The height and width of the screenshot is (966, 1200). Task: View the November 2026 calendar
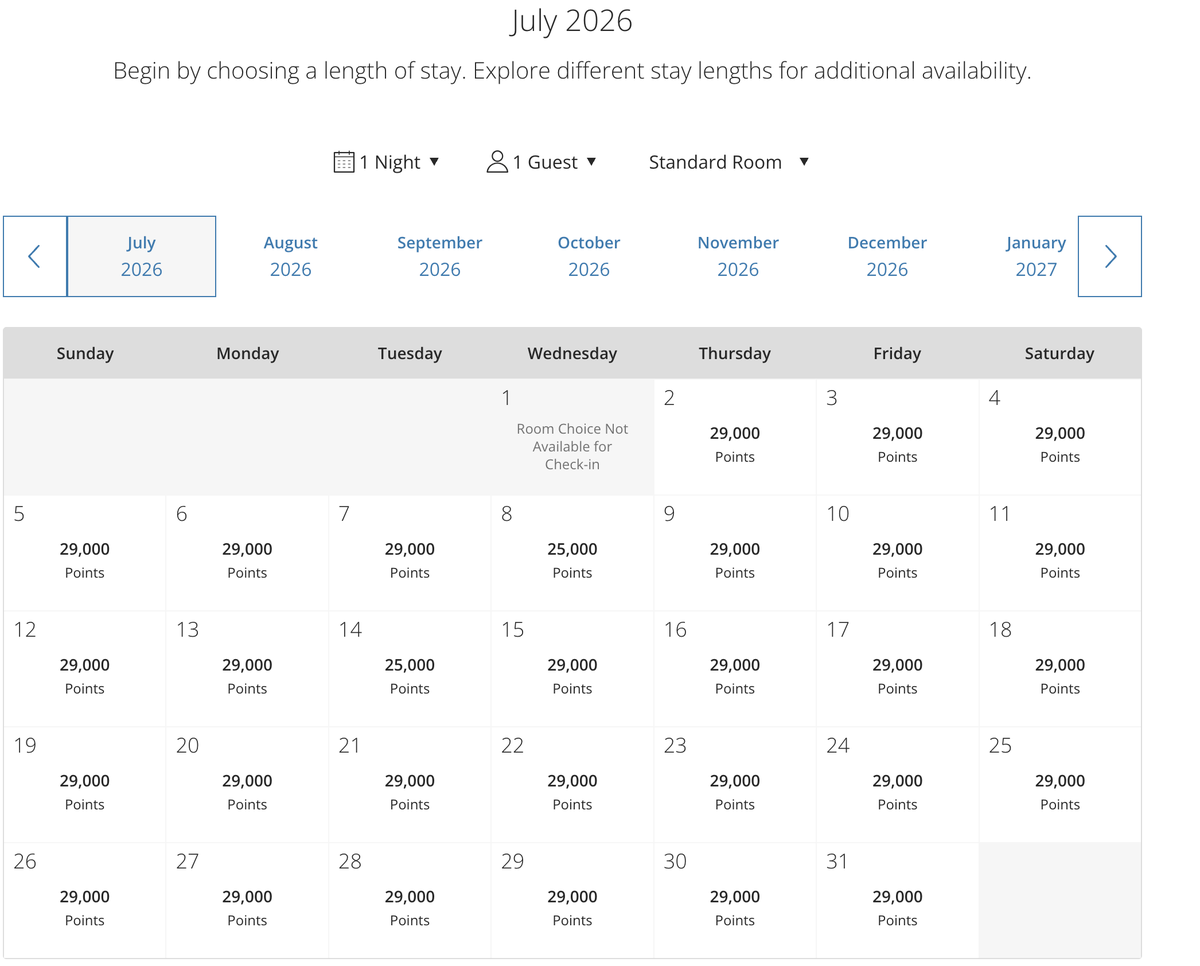[737, 256]
